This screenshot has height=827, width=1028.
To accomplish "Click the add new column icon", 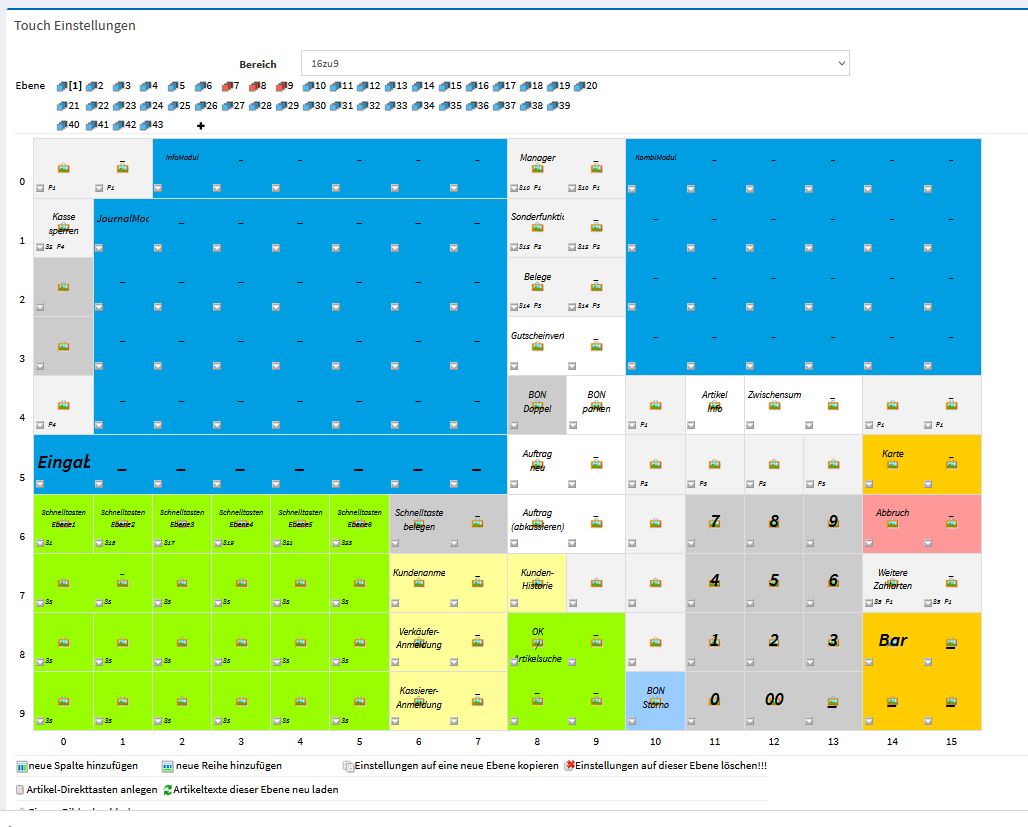I will coord(22,766).
